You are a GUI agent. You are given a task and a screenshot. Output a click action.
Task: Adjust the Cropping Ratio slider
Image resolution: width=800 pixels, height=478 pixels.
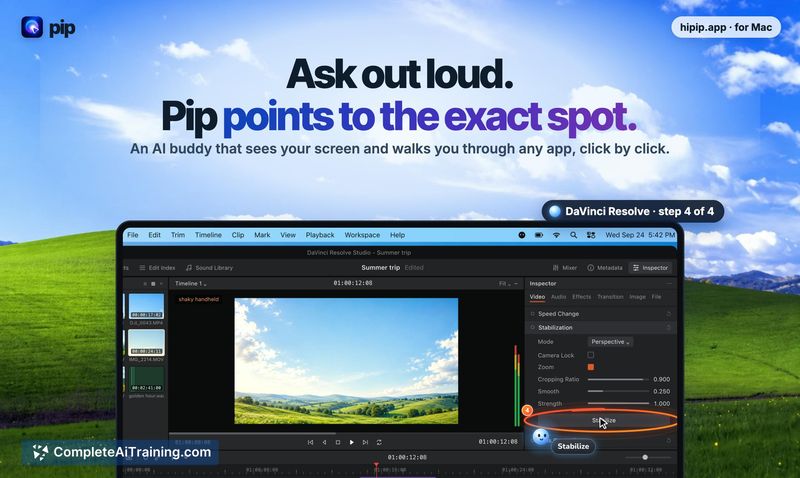(x=618, y=380)
